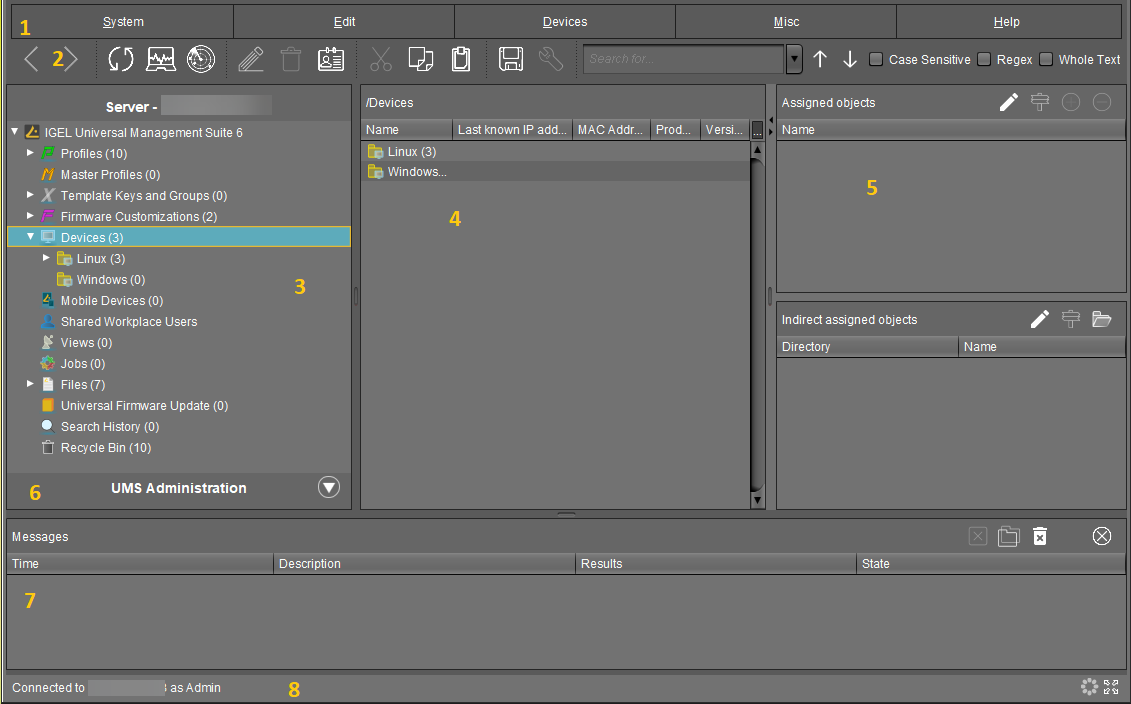Click the edit pencil in Assigned objects panel
Viewport: 1131px width, 704px height.
pyautogui.click(x=1008, y=102)
